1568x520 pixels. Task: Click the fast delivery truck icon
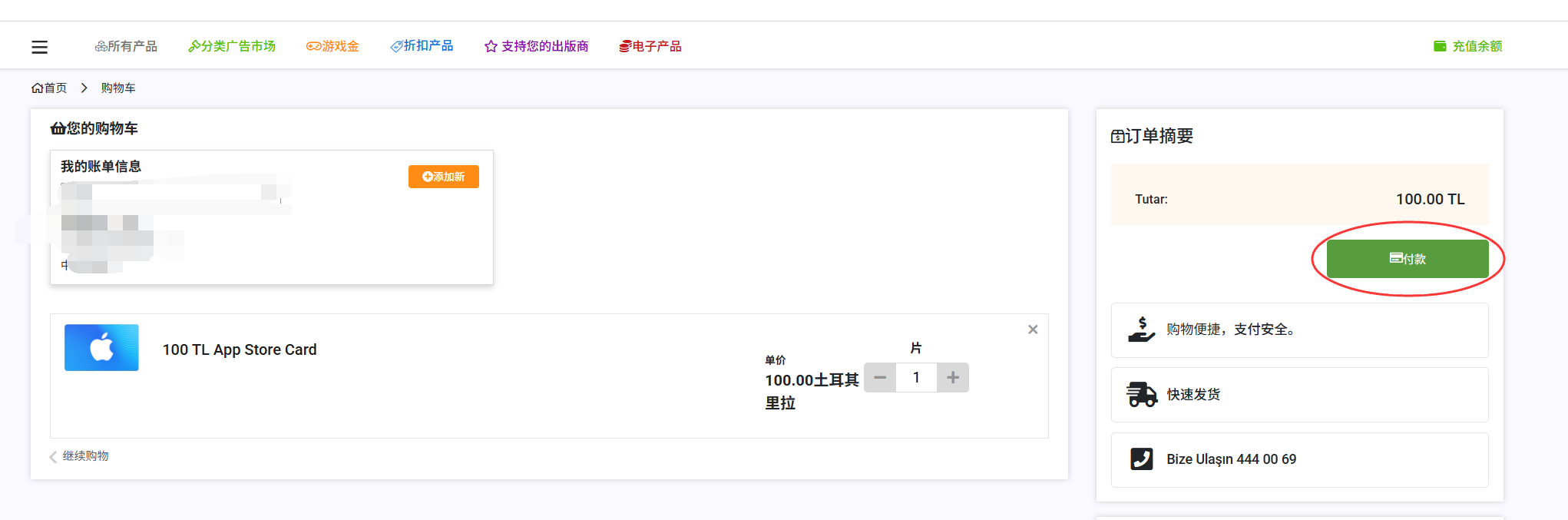(x=1141, y=395)
